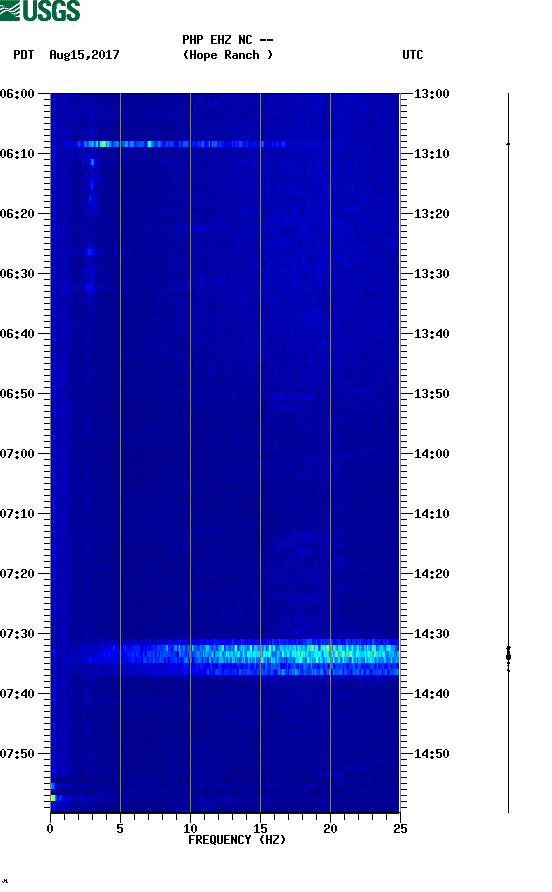Click the '07:30' PDT time label
The height and width of the screenshot is (892, 552).
click(17, 634)
